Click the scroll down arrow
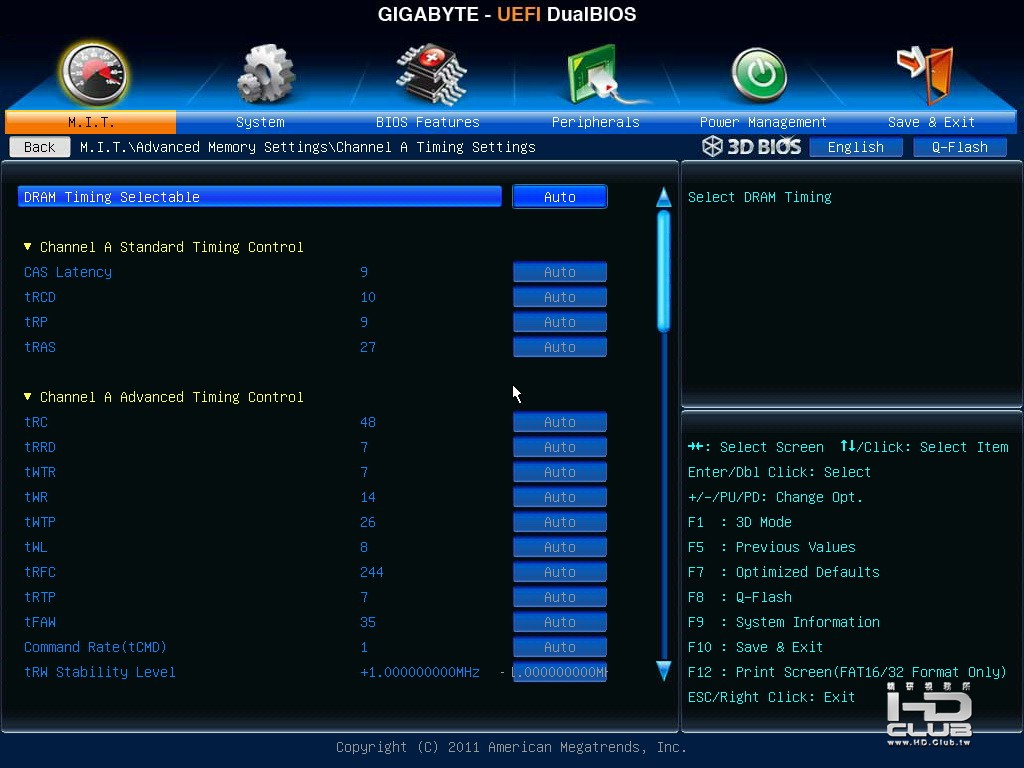Image resolution: width=1024 pixels, height=768 pixels. click(664, 671)
